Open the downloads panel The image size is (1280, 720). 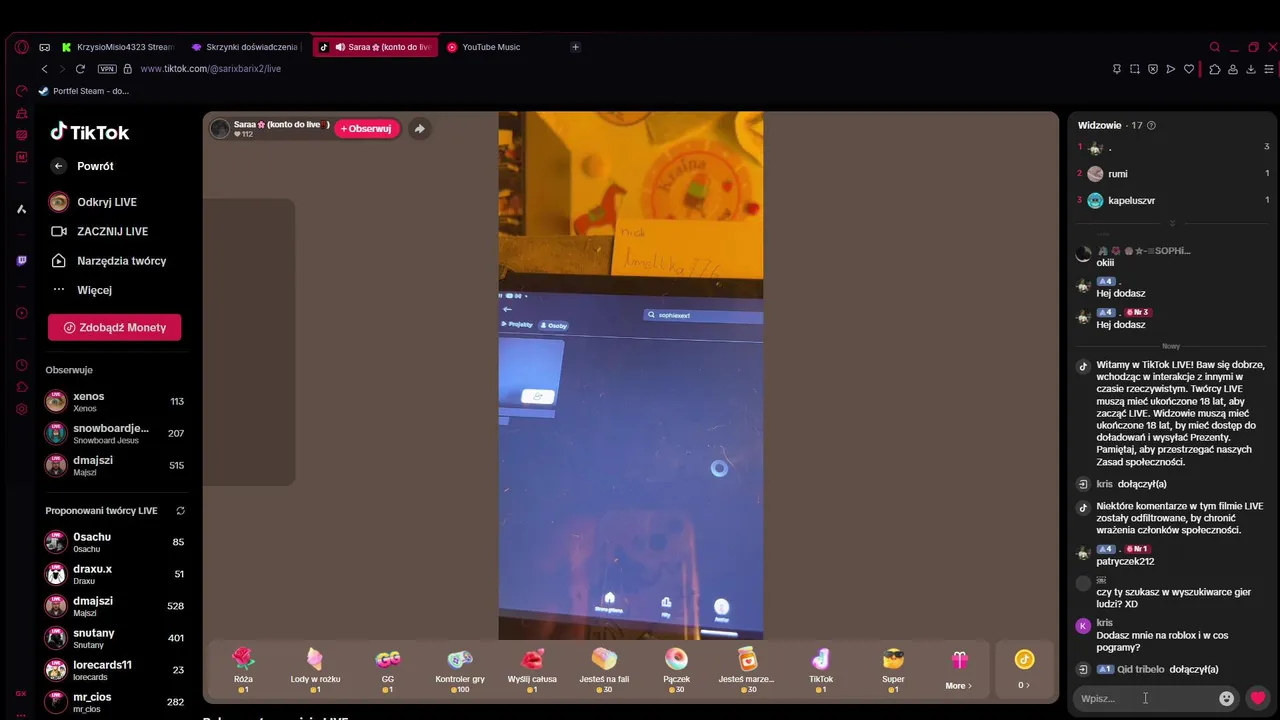(x=1251, y=69)
